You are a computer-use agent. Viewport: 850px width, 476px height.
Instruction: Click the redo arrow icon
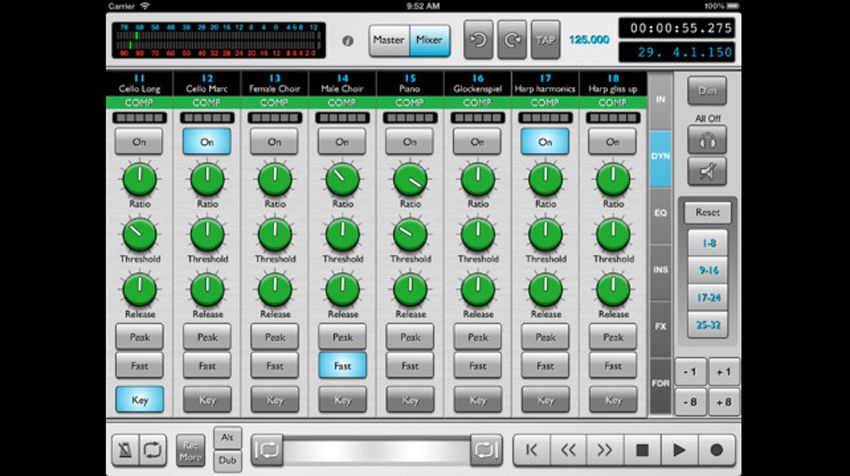(x=512, y=40)
